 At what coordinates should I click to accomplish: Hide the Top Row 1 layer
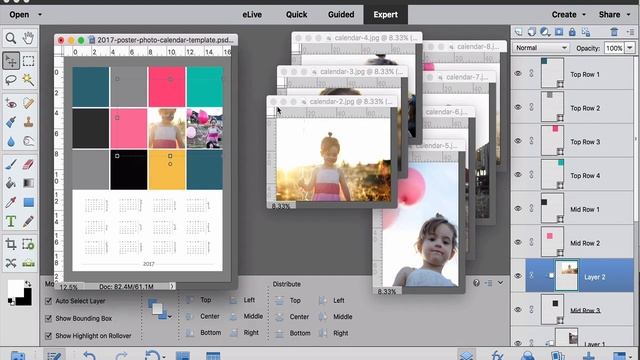518,74
